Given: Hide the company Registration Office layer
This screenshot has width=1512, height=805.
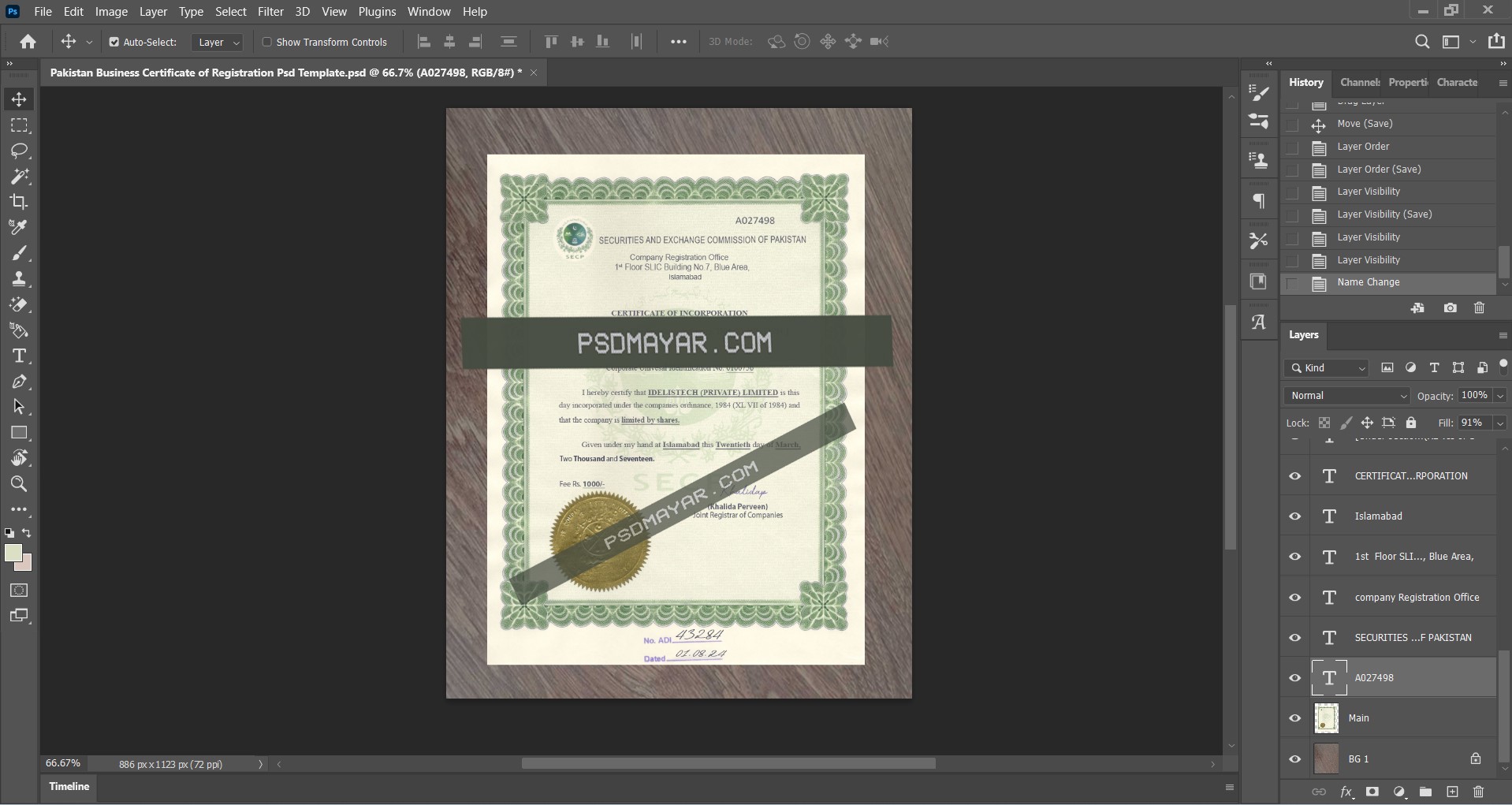Looking at the screenshot, I should tap(1294, 598).
